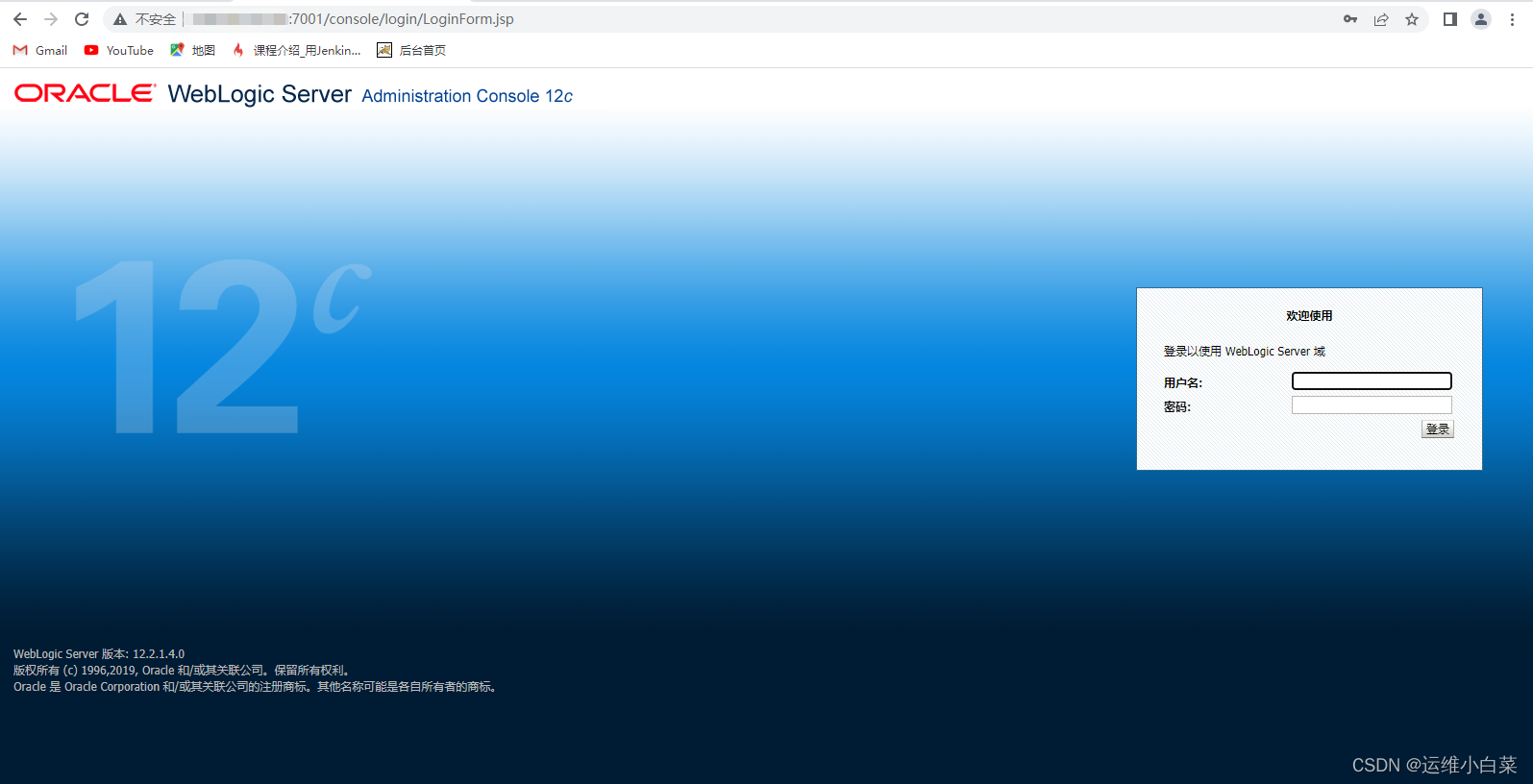The image size is (1533, 784).
Task: Bookmark this page with the star icon
Action: [1412, 19]
